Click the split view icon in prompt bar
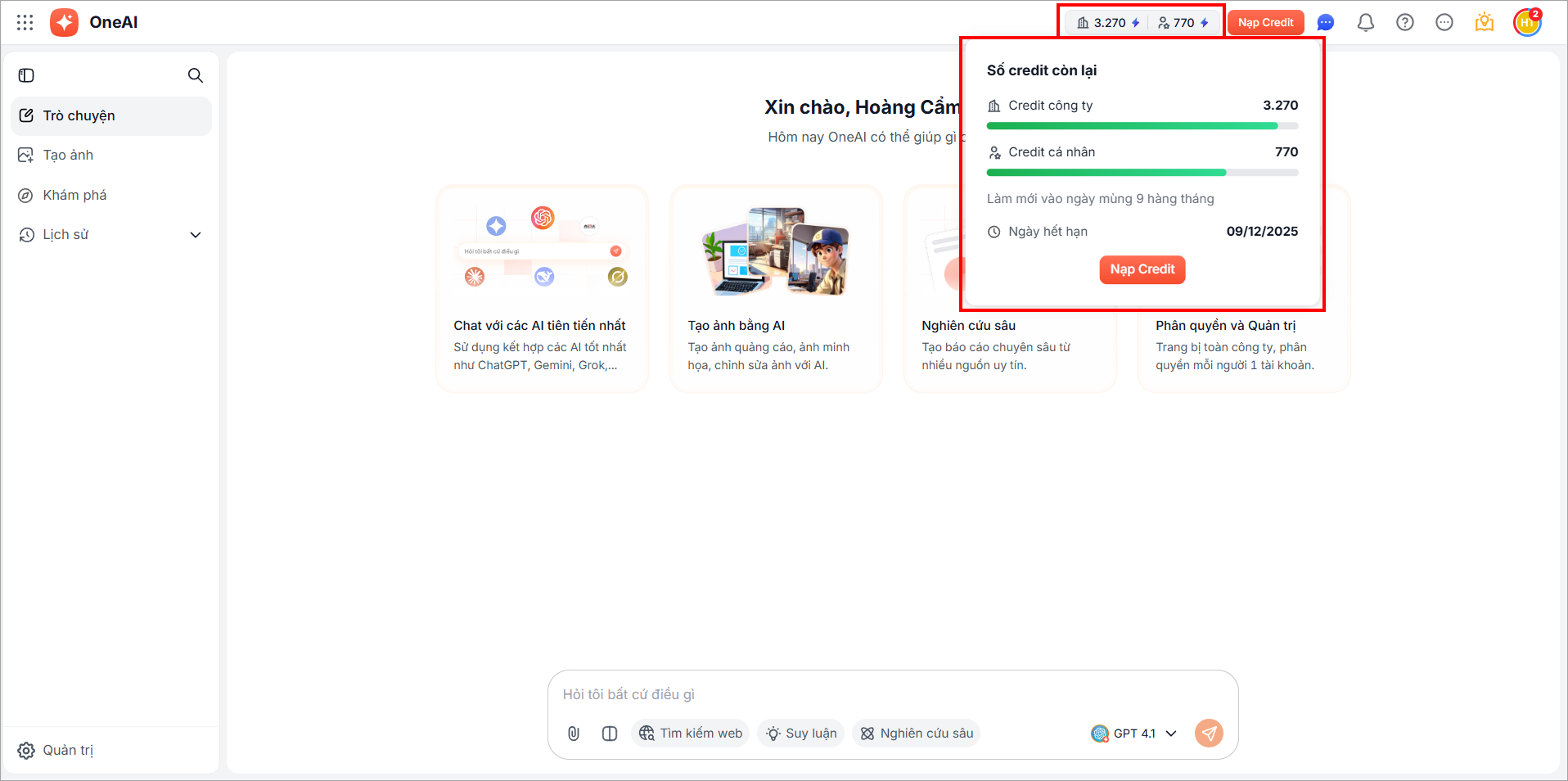The height and width of the screenshot is (781, 1568). [610, 734]
